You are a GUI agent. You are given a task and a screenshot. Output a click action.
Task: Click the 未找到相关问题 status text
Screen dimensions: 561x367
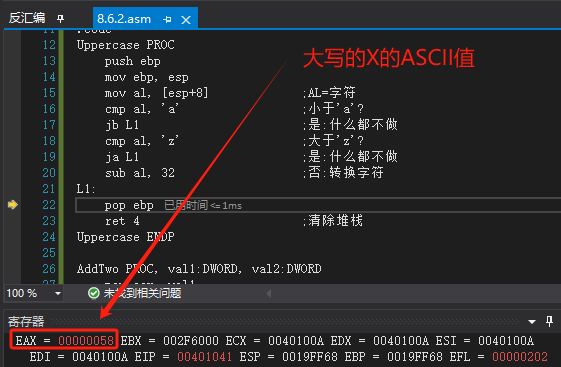click(x=142, y=293)
